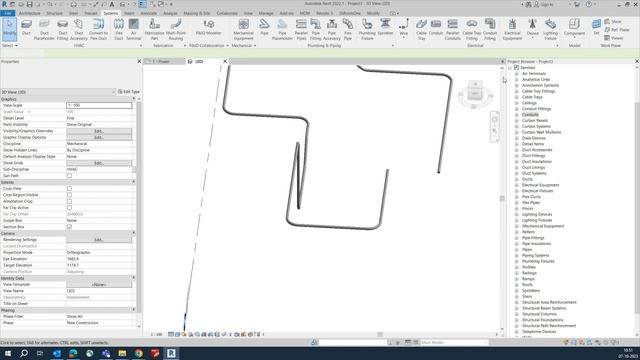Click the ViewCube in the 3D view

476,94
